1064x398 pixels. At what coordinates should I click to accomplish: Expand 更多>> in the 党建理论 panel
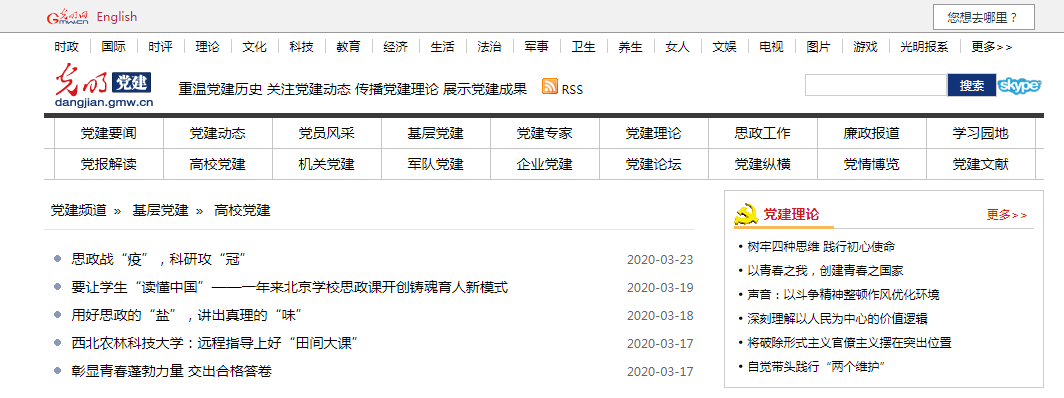1007,215
